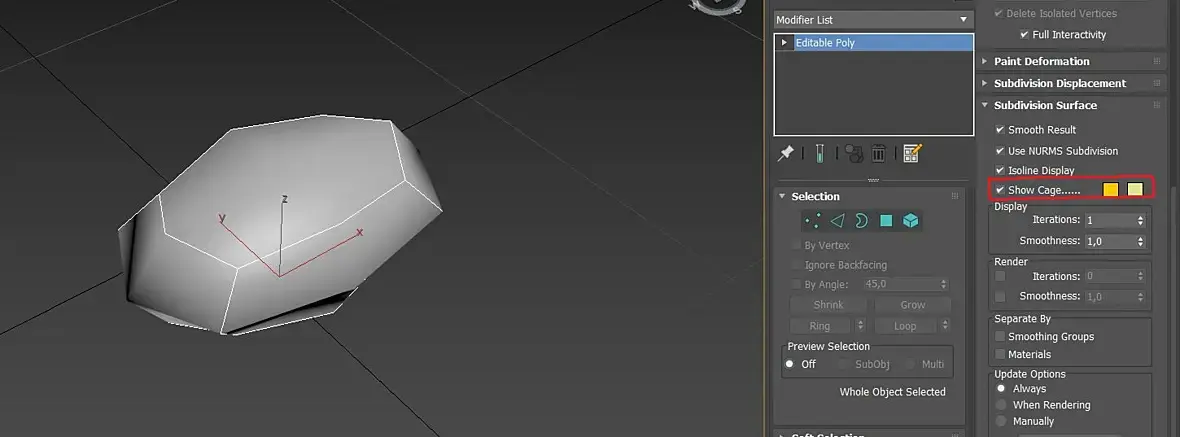1180x437 pixels.
Task: Click By Angle value field
Action: point(900,284)
